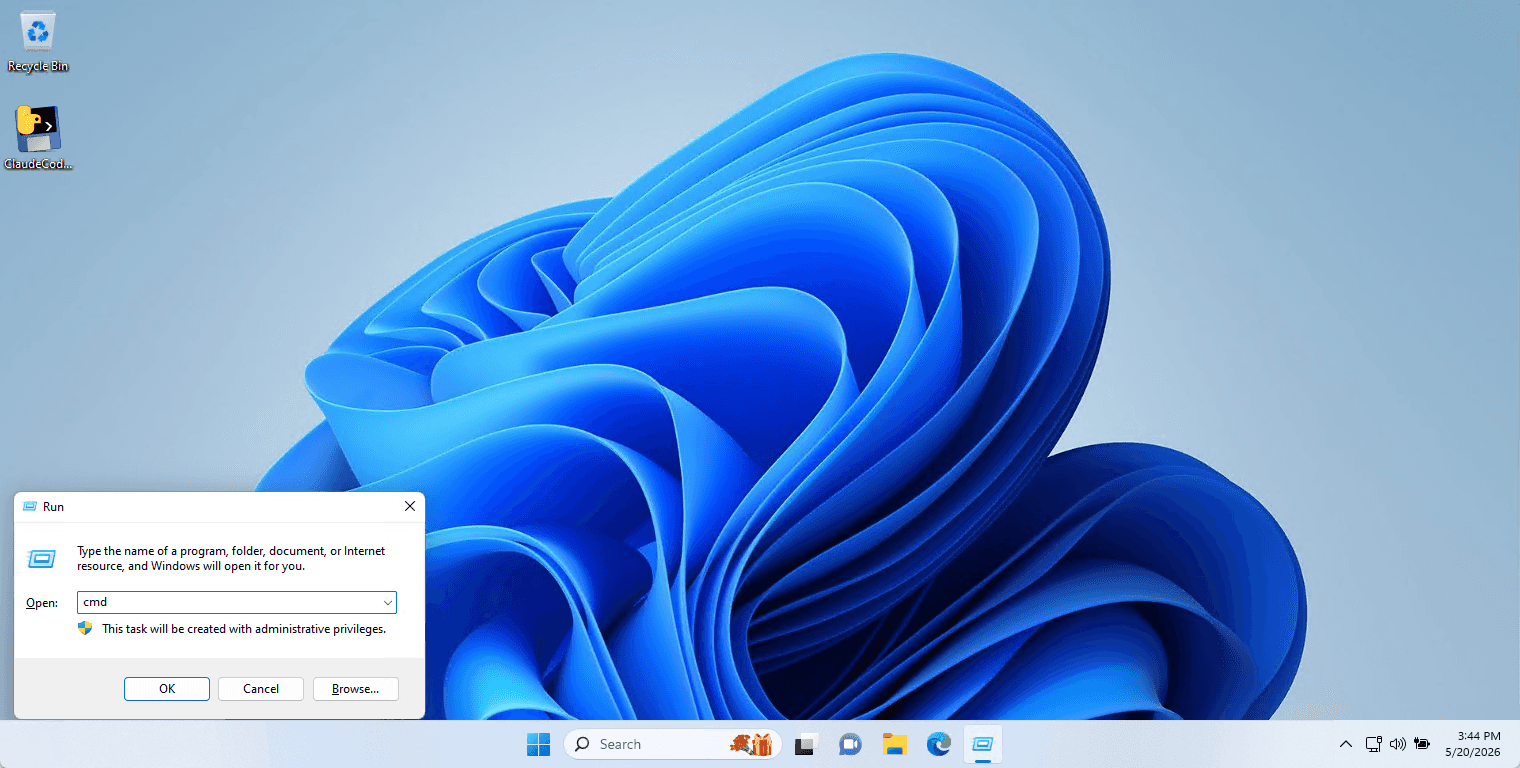Click the battery tray icon
1520x768 pixels.
[x=1422, y=744]
